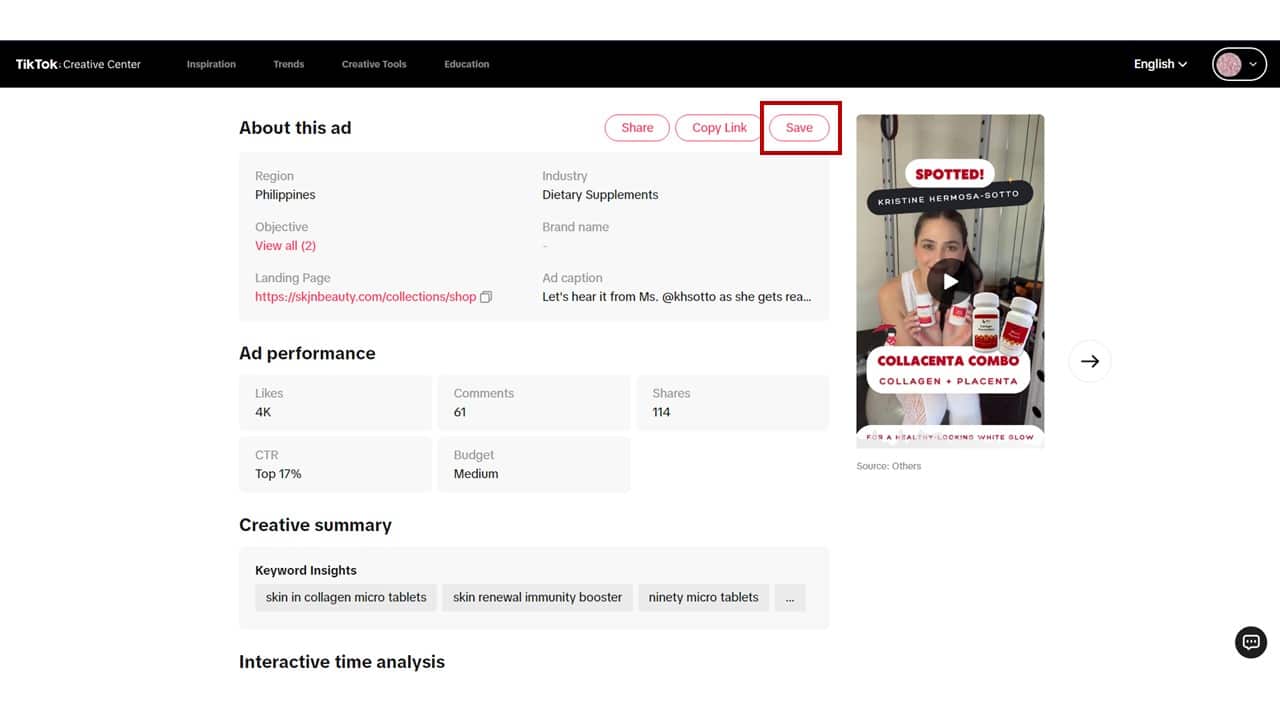Click the ad caption text

point(677,297)
